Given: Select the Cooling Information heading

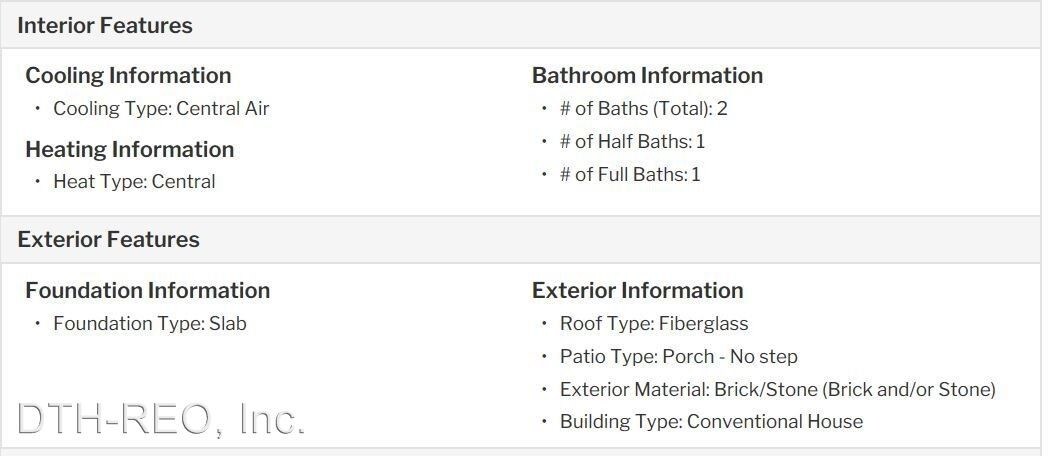Looking at the screenshot, I should point(128,75).
